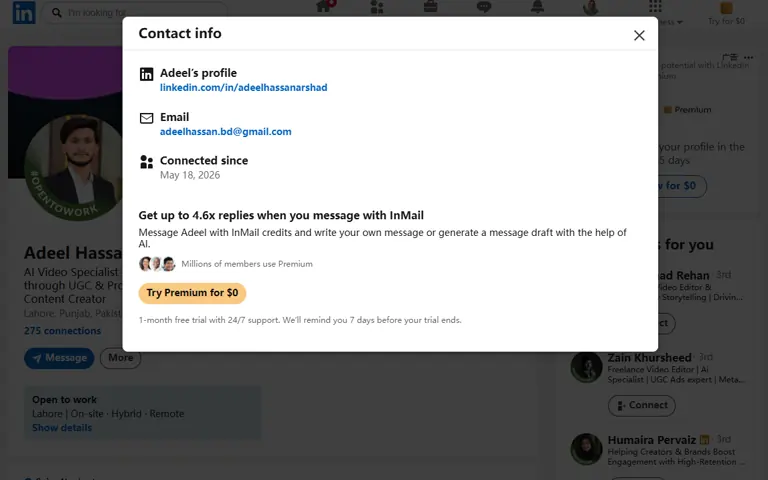Open Adeel's LinkedIn profile URL link

(x=243, y=88)
